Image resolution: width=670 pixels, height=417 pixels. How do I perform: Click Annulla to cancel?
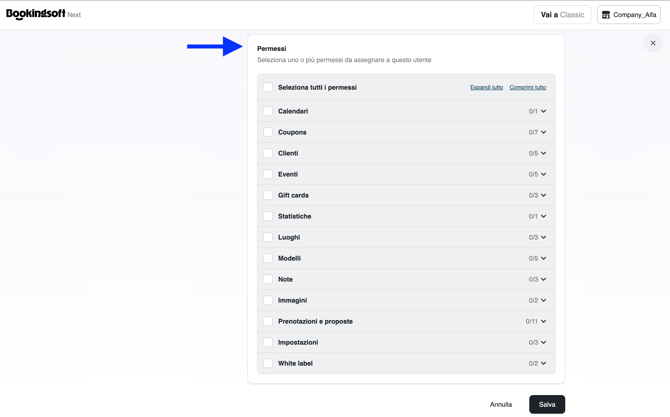501,404
